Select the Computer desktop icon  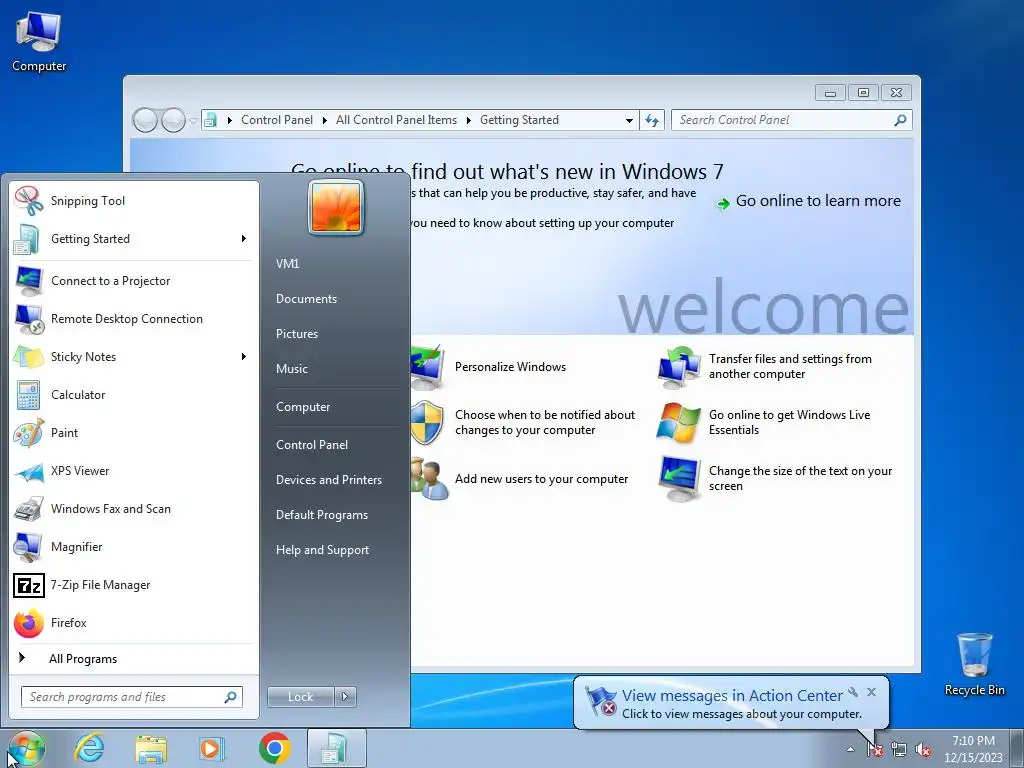coord(39,41)
